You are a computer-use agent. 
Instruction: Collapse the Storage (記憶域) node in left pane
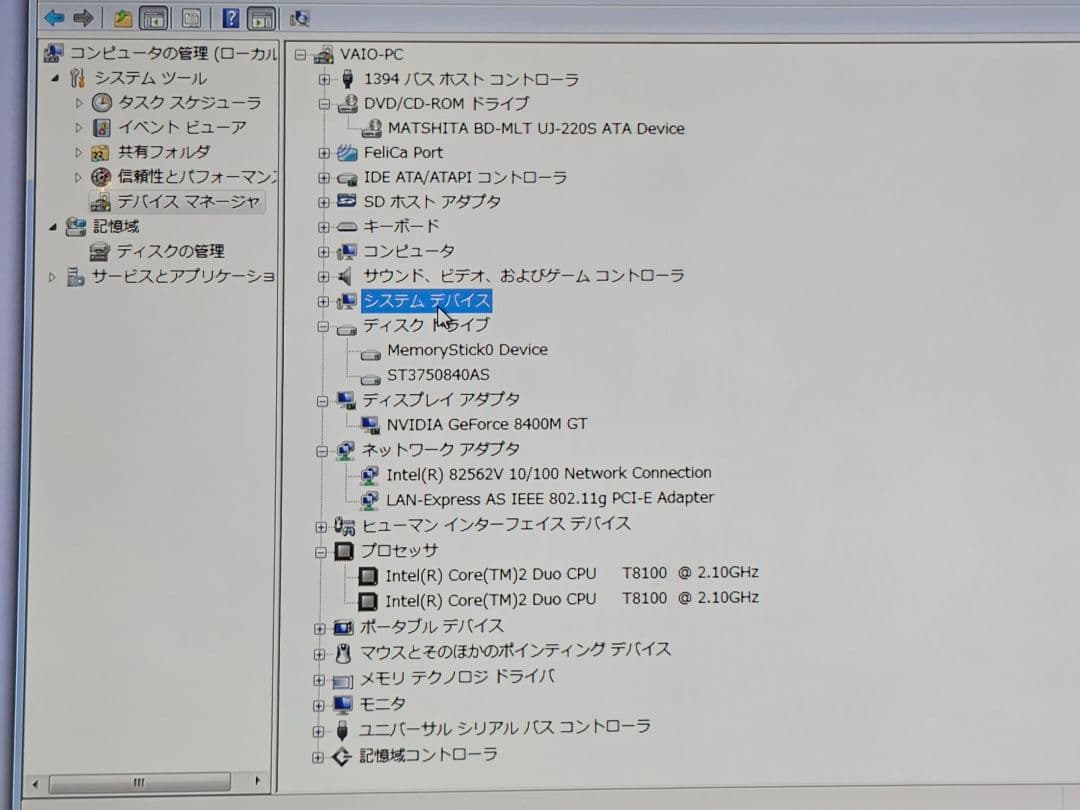point(53,227)
